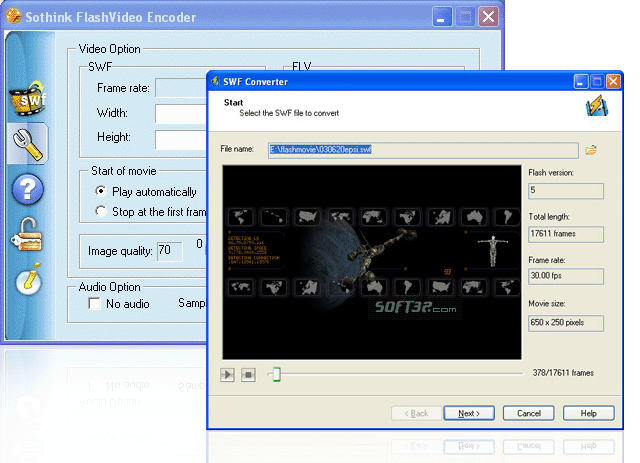
Task: Click the SWF Converter title bar icon
Action: pyautogui.click(x=216, y=81)
